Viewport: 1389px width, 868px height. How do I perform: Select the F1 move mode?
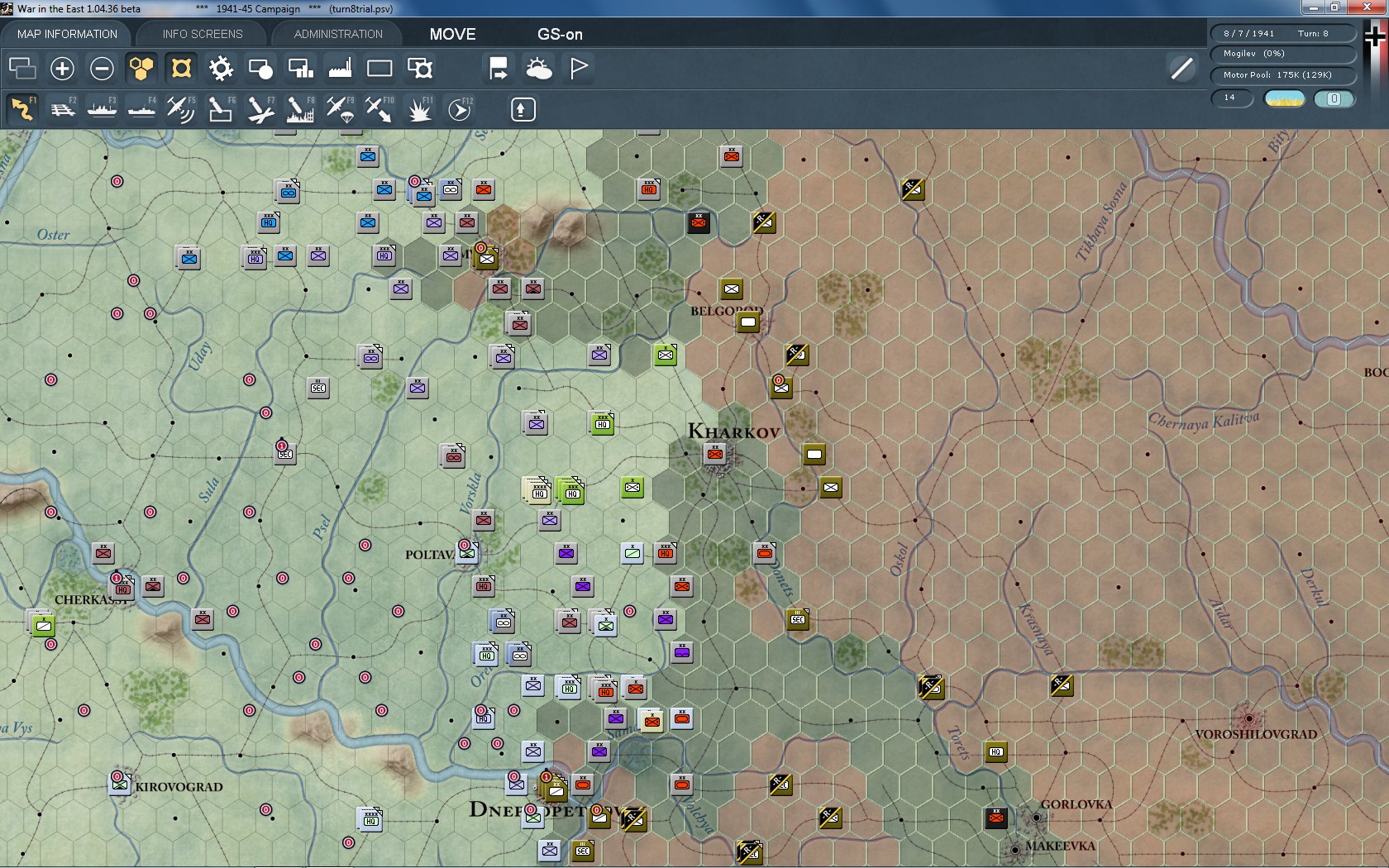click(x=22, y=108)
